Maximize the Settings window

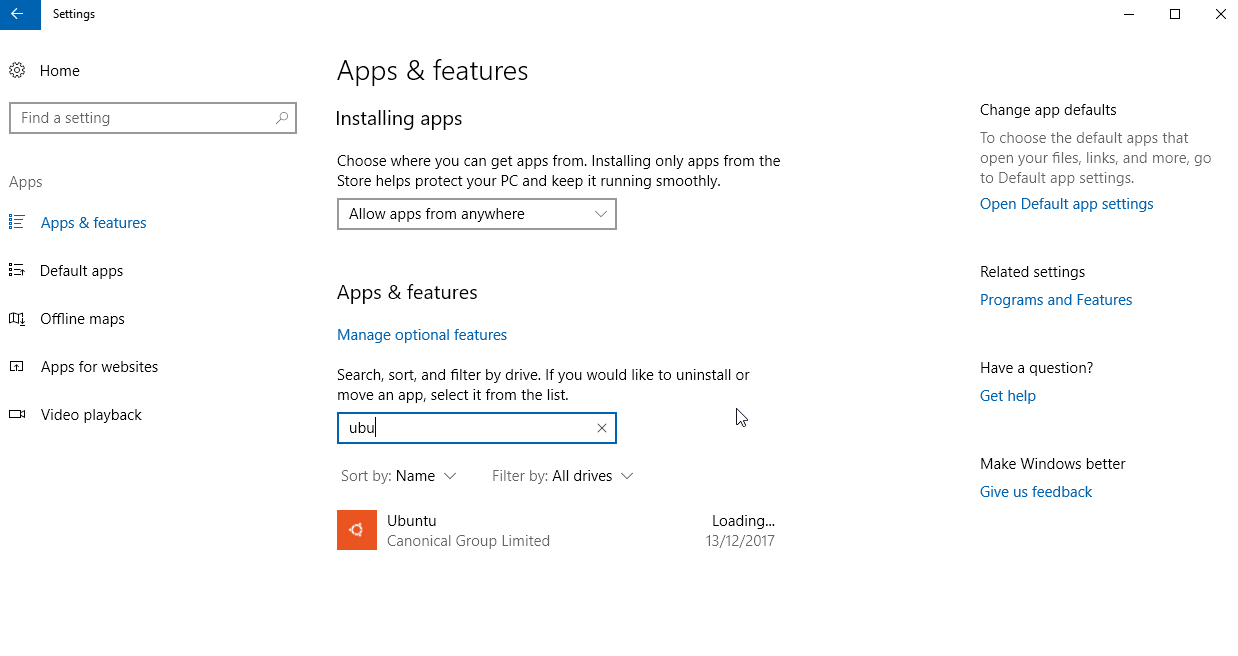[x=1175, y=14]
